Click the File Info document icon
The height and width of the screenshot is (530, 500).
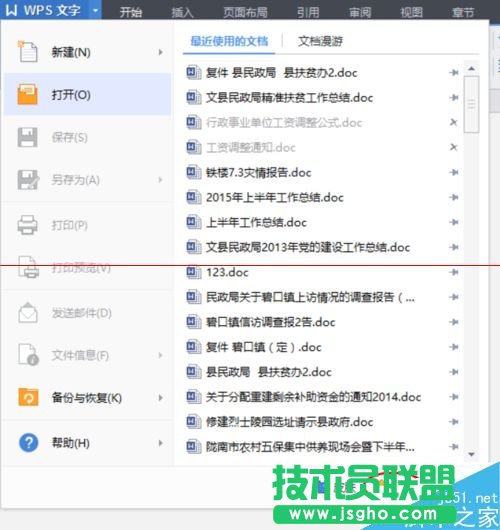28,355
